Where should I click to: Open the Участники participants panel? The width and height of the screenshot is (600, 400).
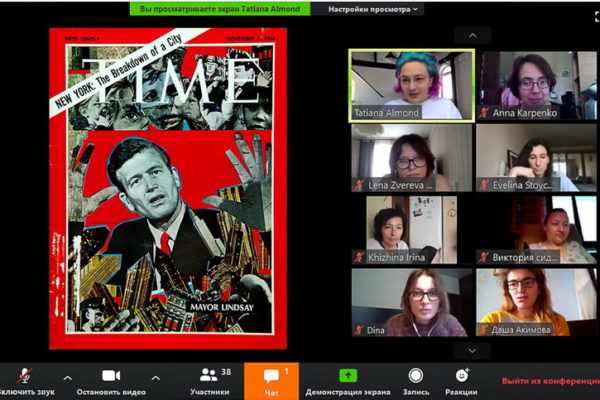pyautogui.click(x=209, y=381)
